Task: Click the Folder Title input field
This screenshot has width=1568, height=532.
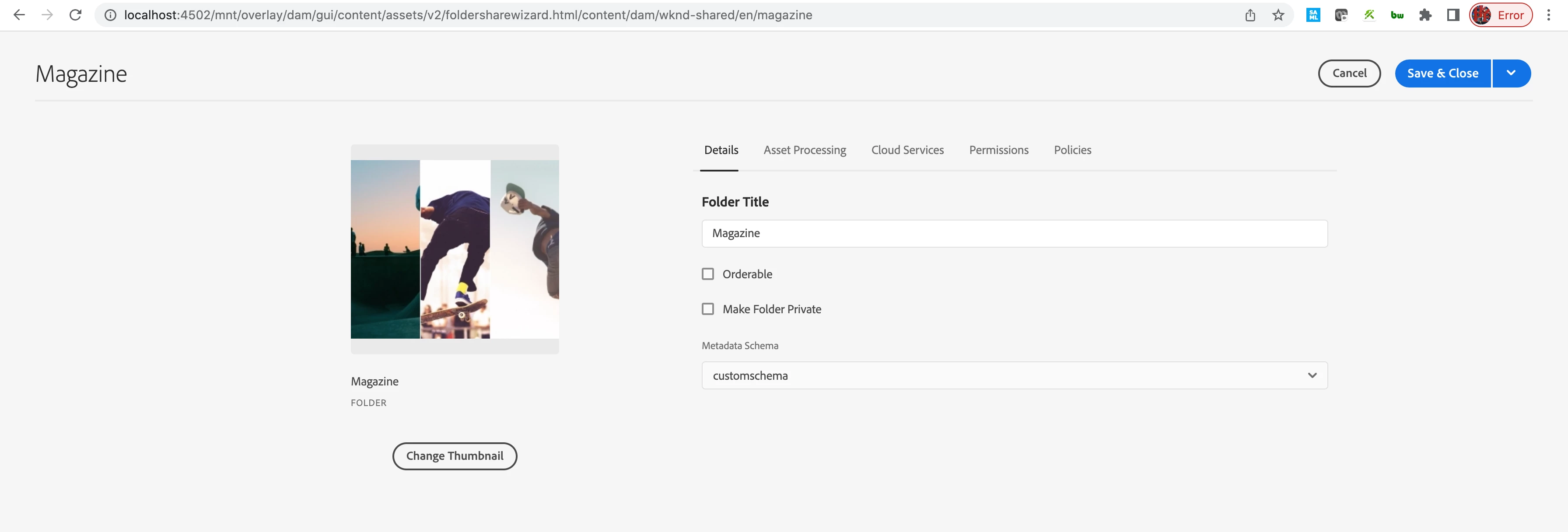Action: 1014,234
